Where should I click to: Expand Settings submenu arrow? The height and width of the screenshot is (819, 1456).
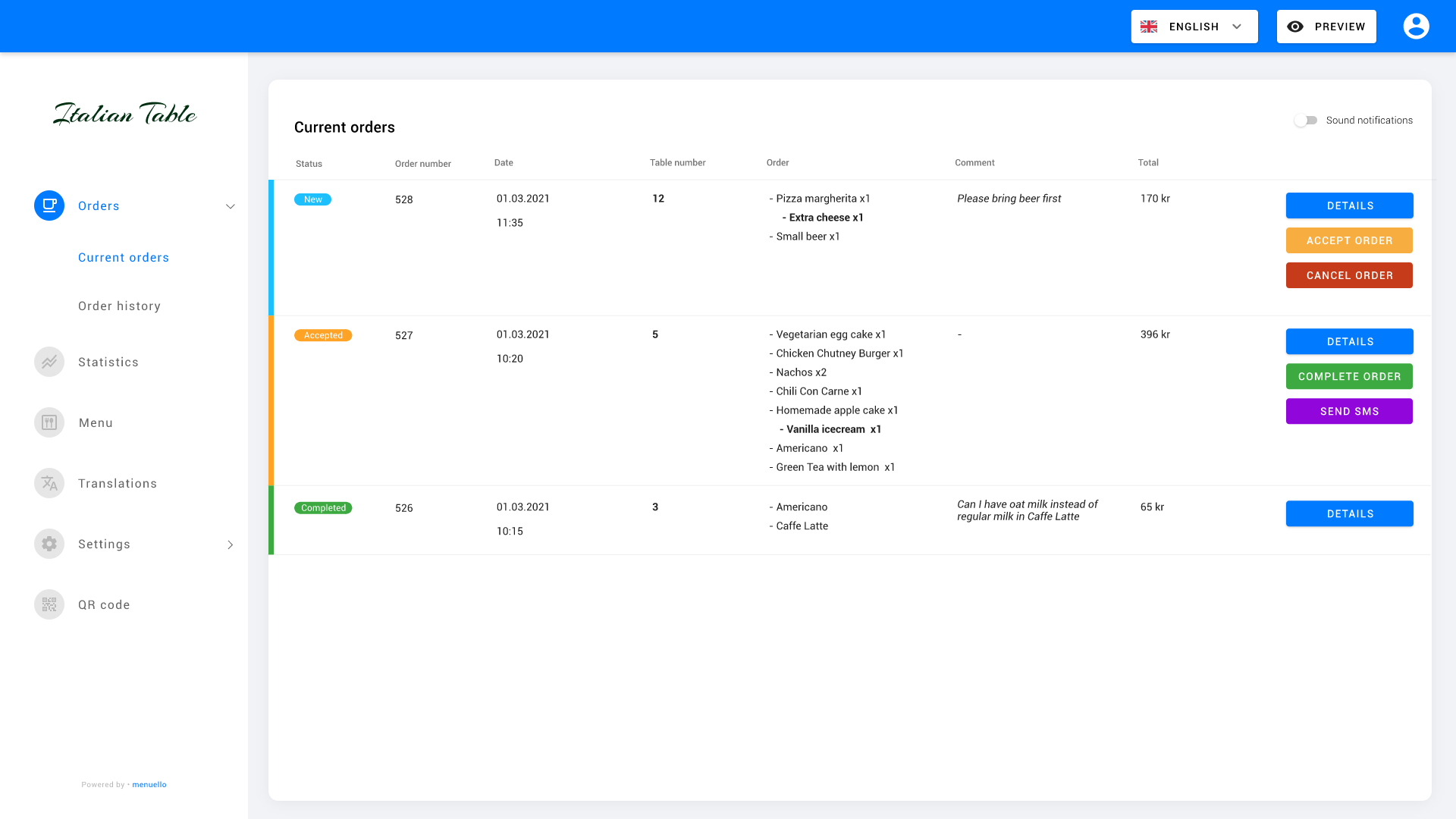coord(230,544)
